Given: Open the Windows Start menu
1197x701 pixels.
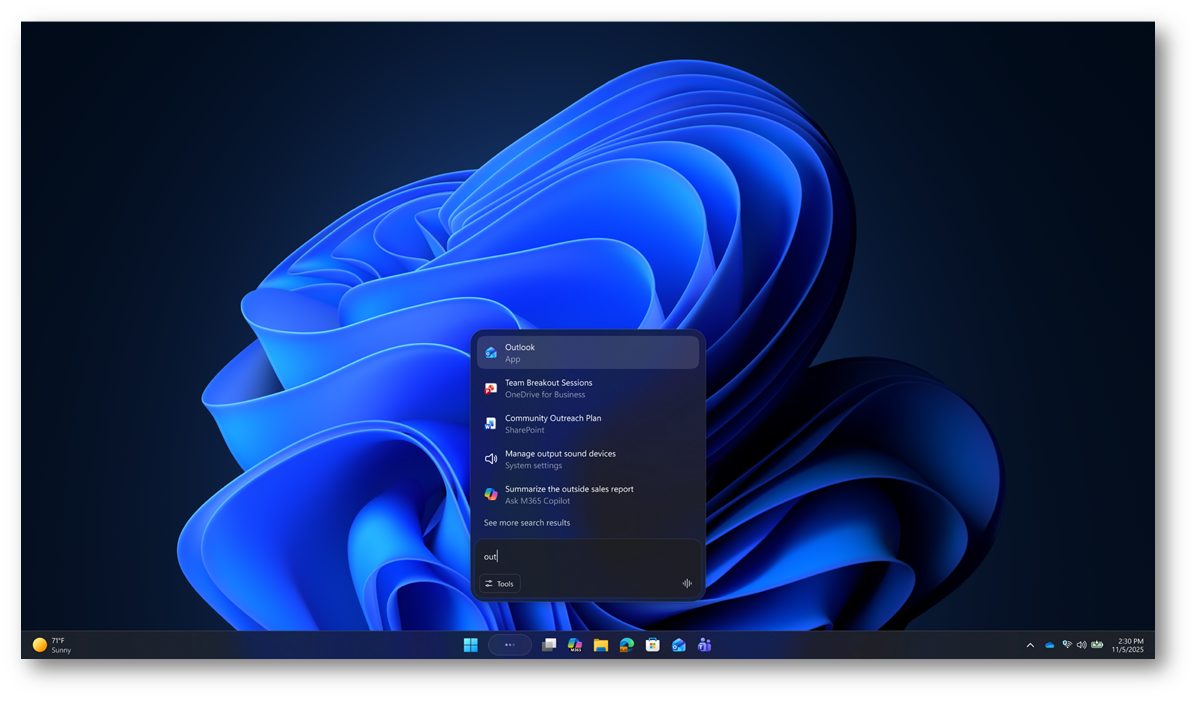Looking at the screenshot, I should point(470,645).
